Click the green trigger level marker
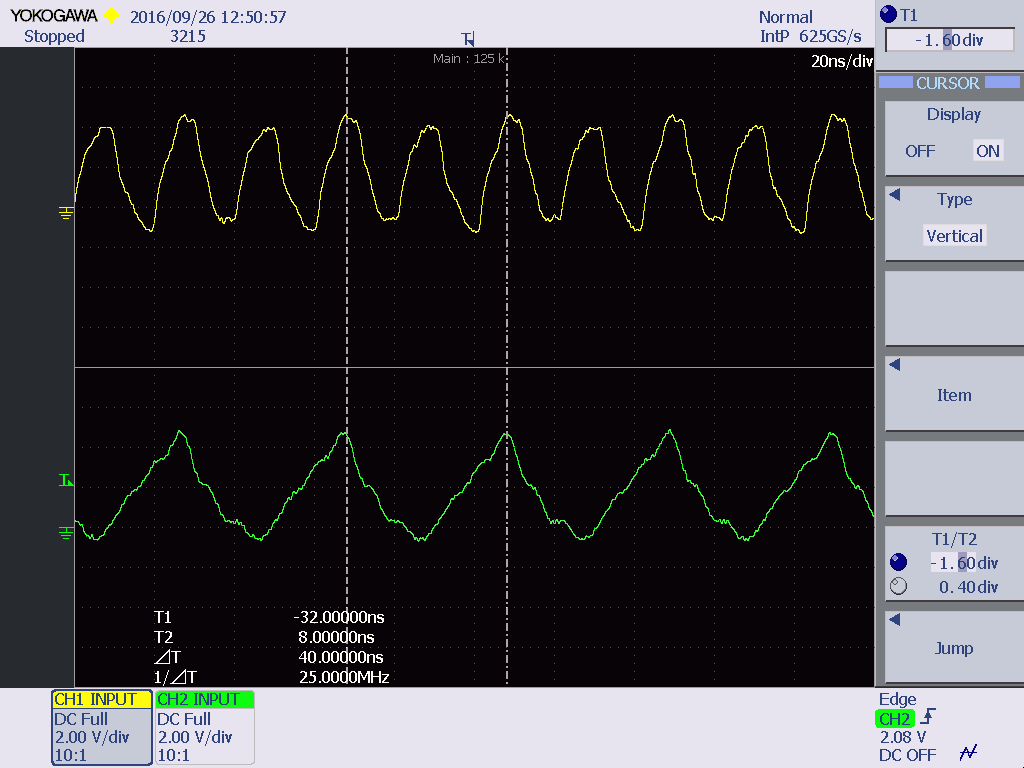Viewport: 1024px width, 768px height. [x=66, y=481]
